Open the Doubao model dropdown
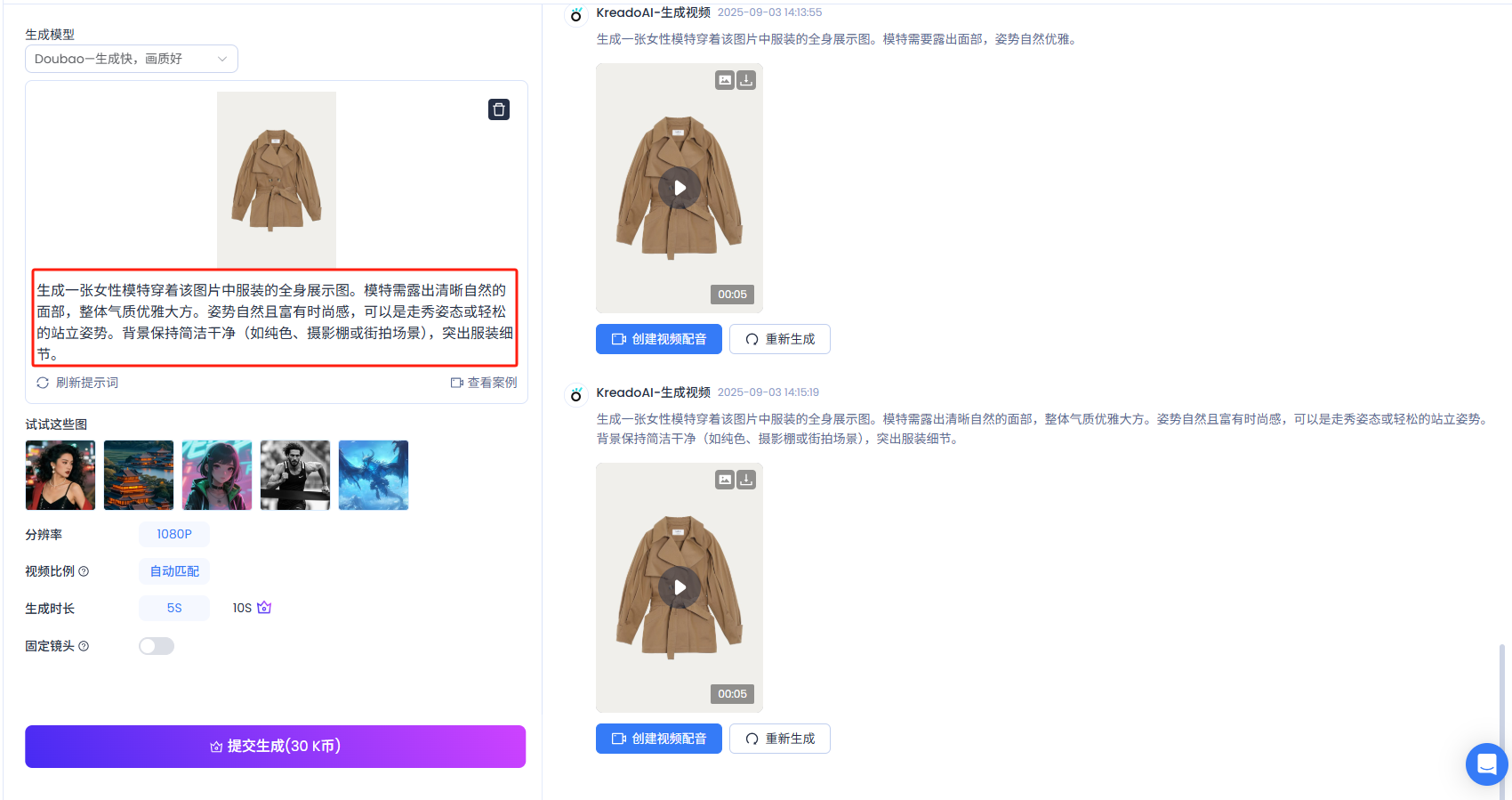 (132, 59)
